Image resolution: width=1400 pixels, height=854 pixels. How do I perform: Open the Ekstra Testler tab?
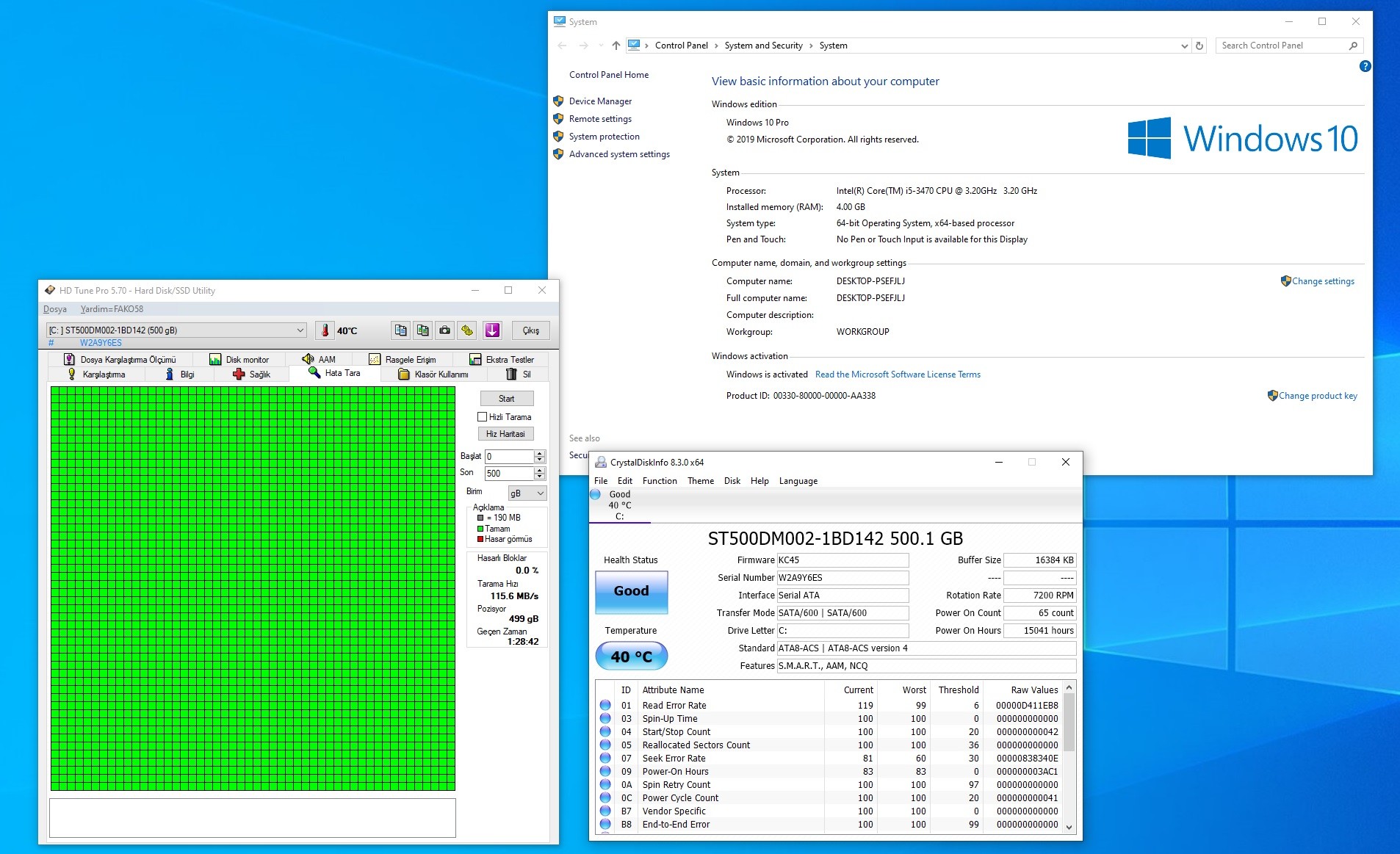pos(502,359)
